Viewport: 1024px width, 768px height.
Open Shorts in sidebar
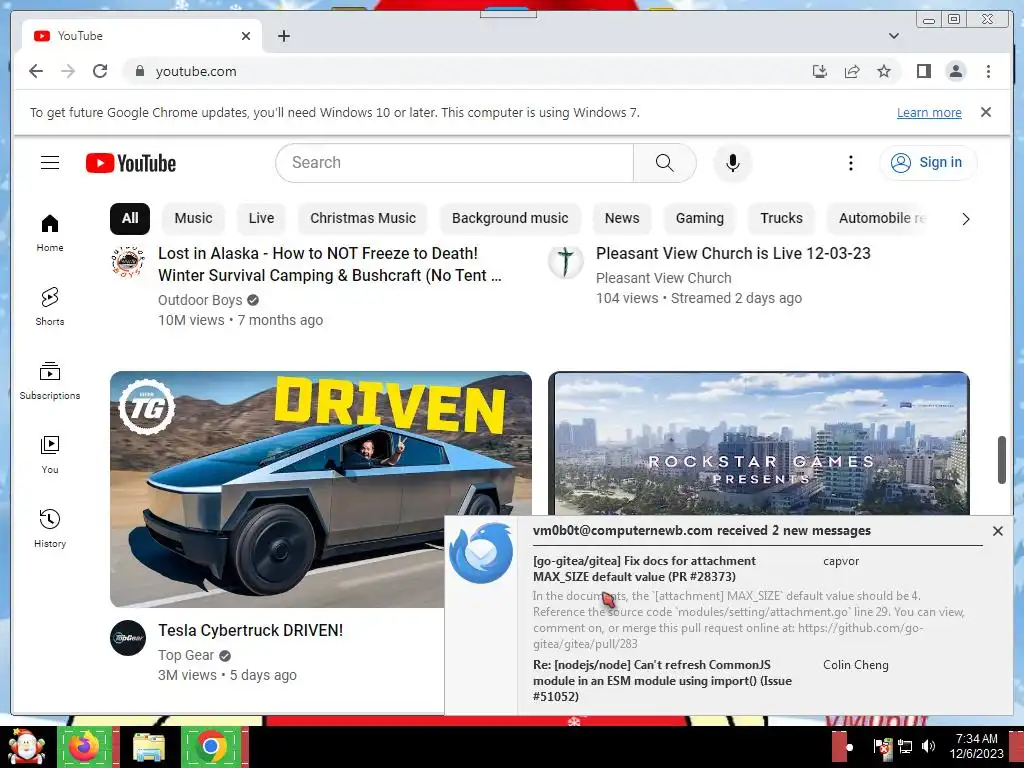[x=50, y=307]
